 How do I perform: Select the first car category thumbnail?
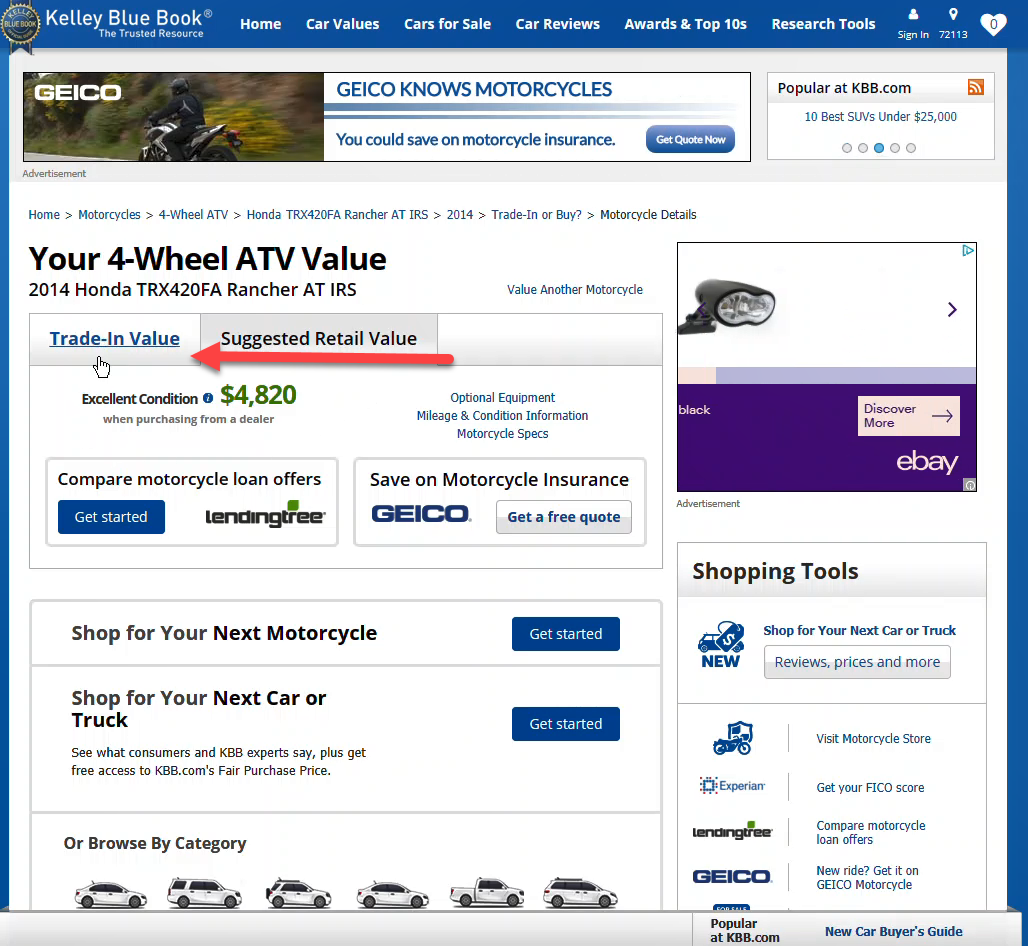pos(110,894)
